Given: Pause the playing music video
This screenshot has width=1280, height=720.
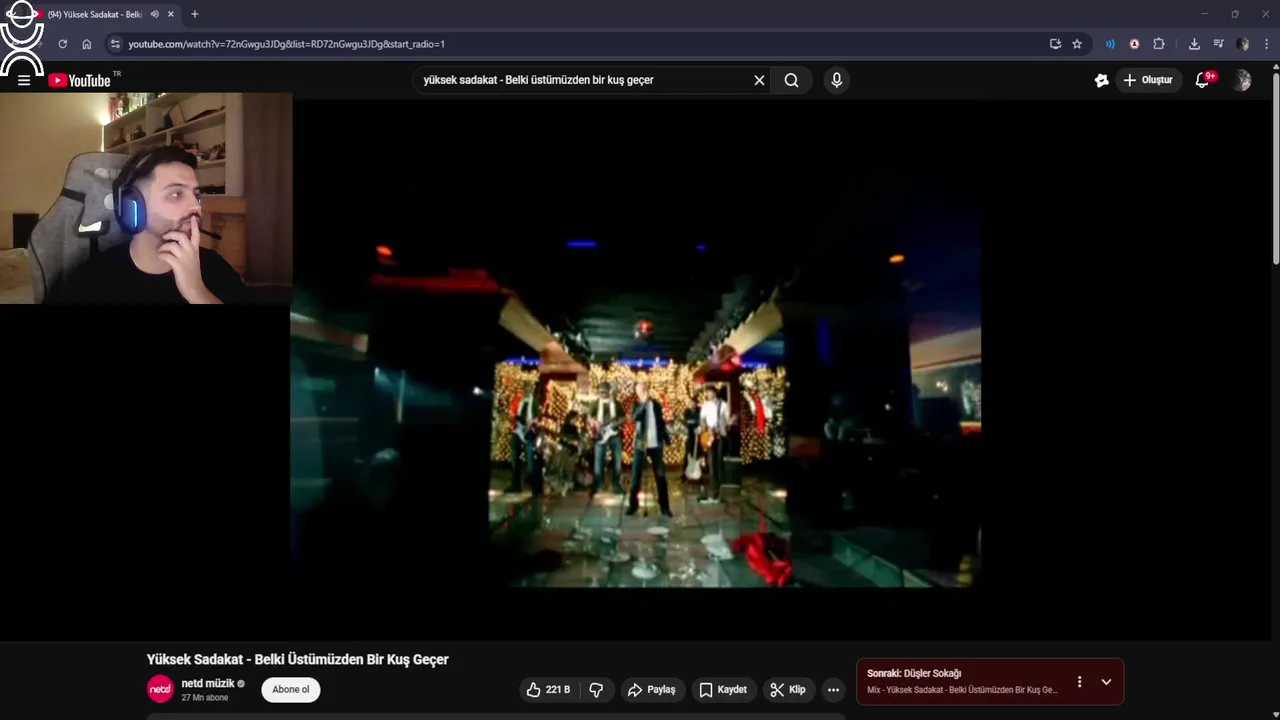Looking at the screenshot, I should pos(635,370).
